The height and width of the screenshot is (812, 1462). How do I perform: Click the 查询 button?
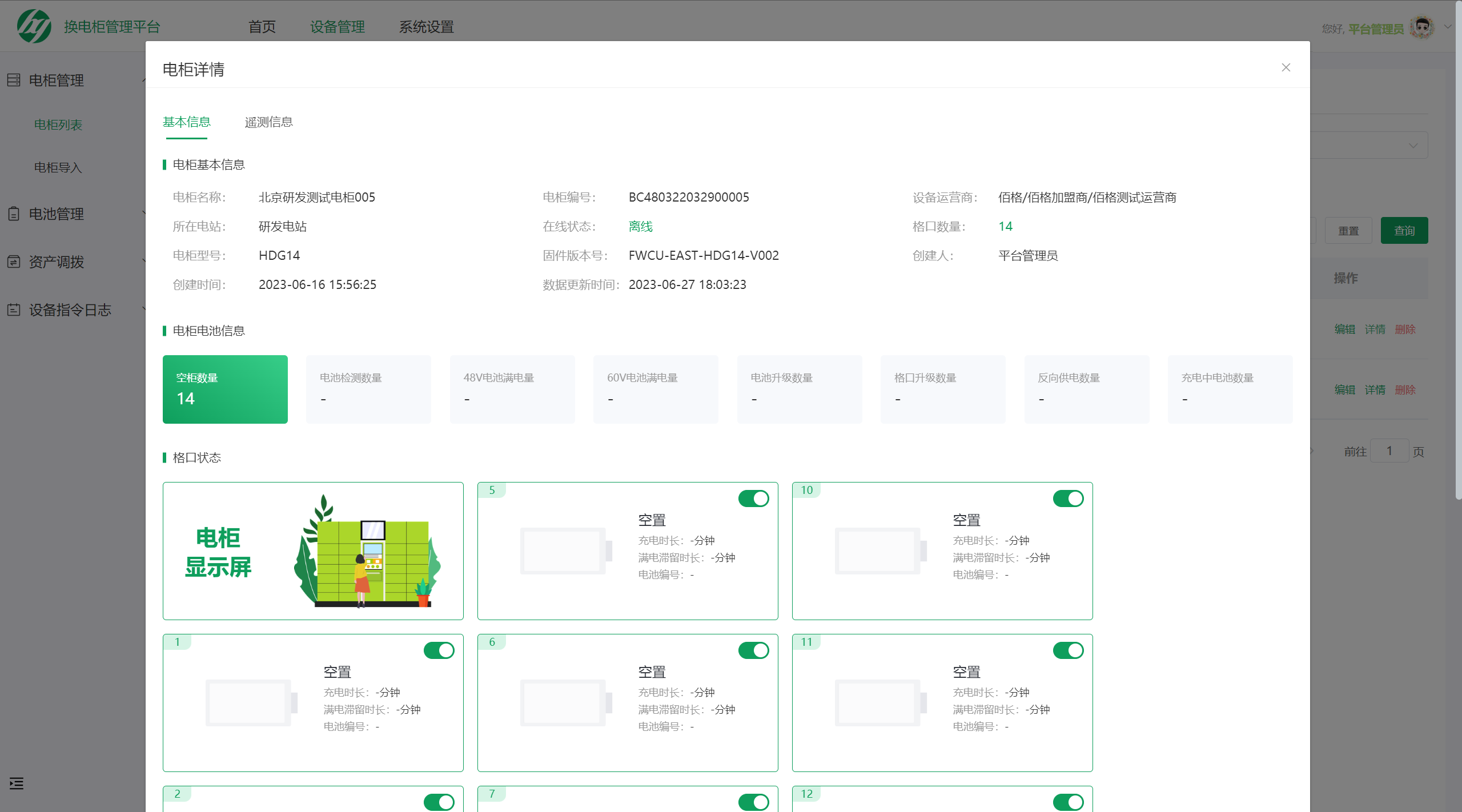pyautogui.click(x=1404, y=230)
